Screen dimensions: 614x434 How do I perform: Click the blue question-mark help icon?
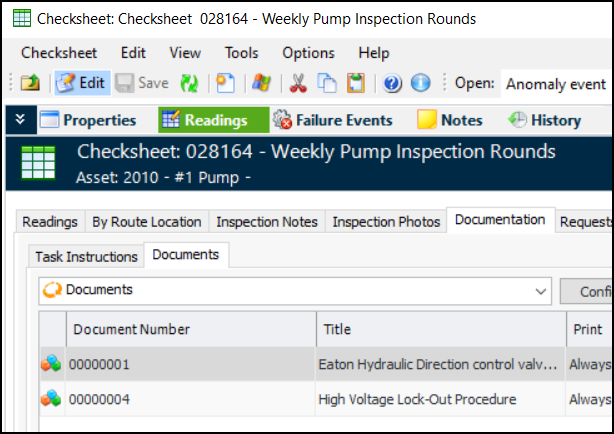click(x=392, y=83)
